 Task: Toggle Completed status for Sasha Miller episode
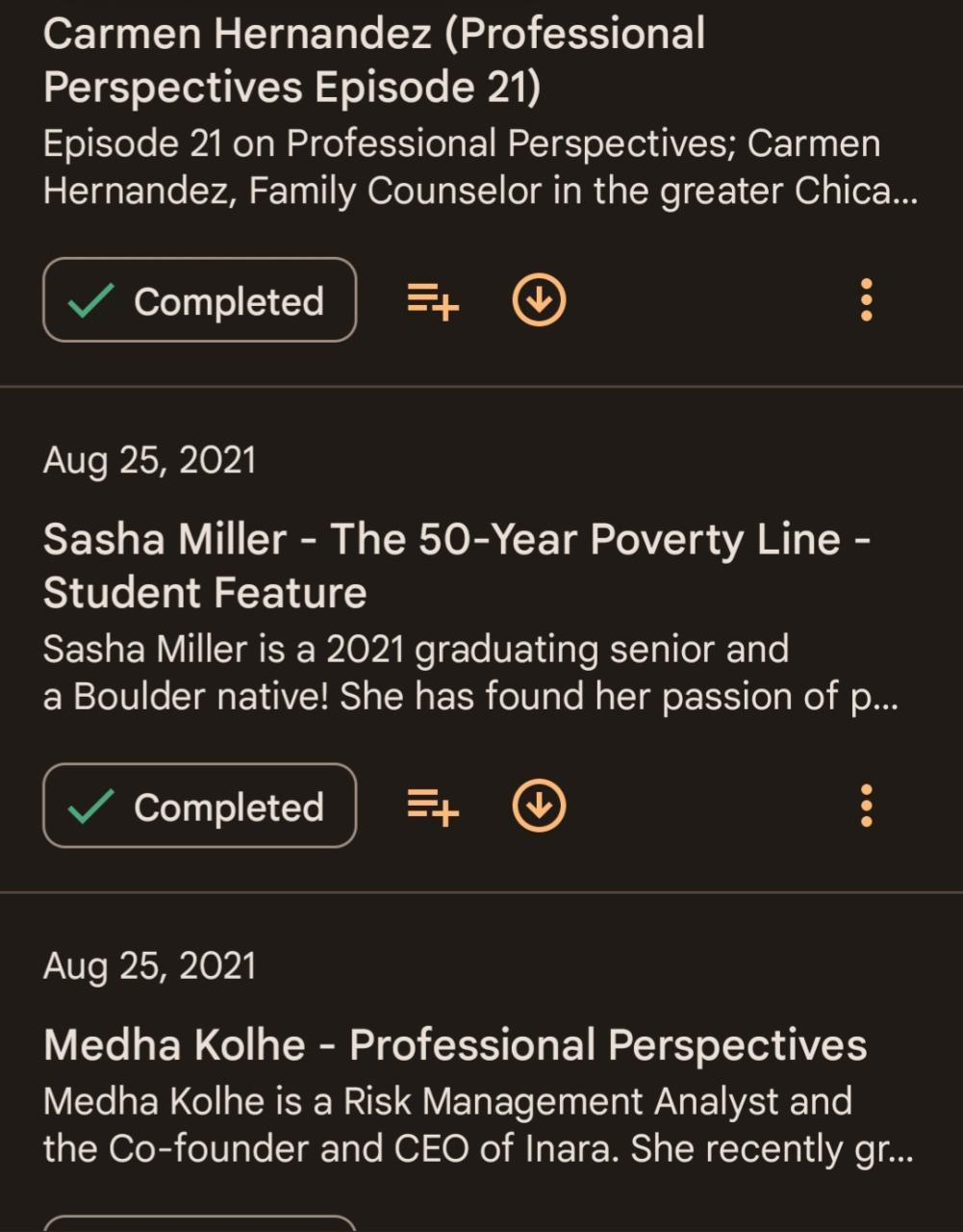(200, 806)
